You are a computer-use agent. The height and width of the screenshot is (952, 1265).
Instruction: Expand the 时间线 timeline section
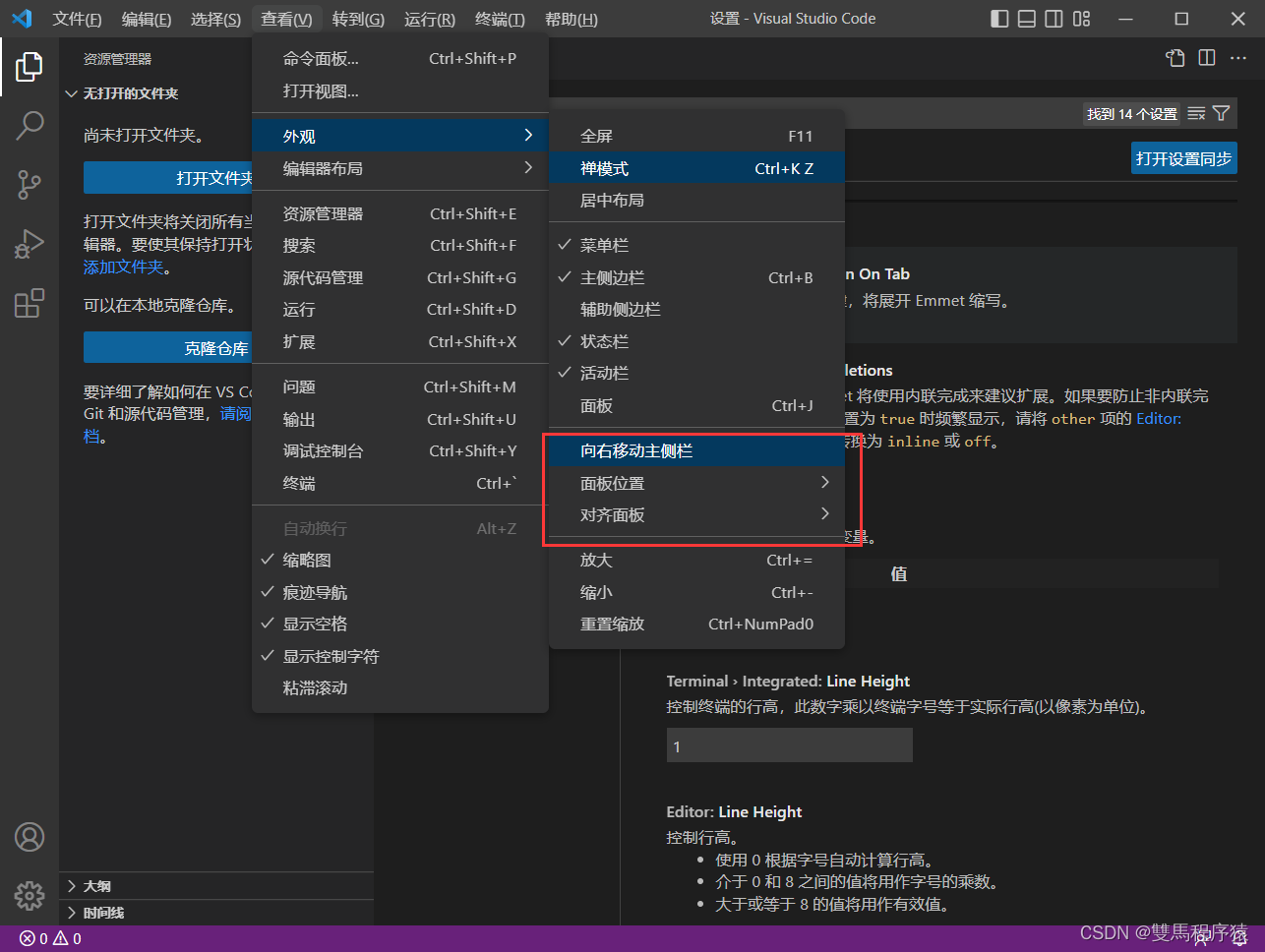(216, 913)
